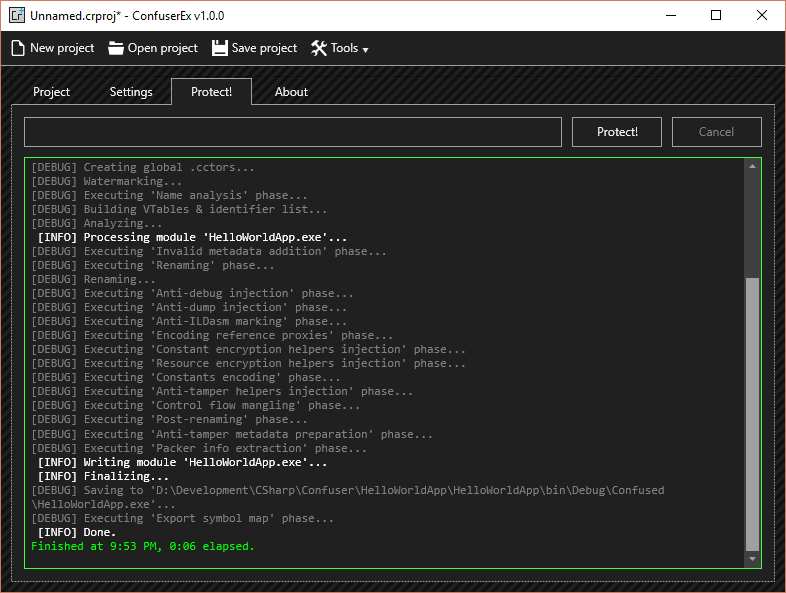The image size is (786, 593).
Task: Click the empty progress bar
Action: click(x=293, y=132)
